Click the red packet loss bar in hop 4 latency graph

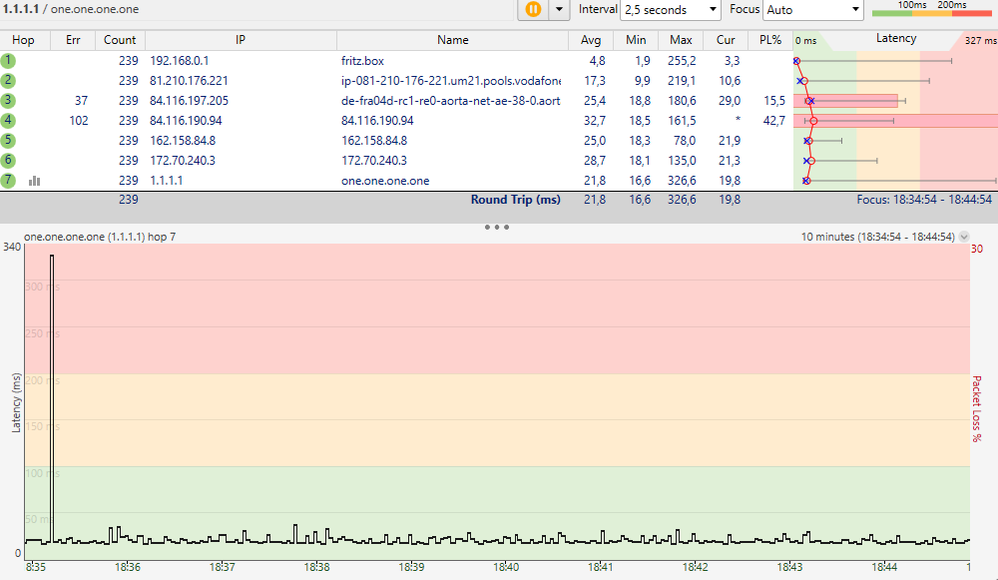[x=896, y=120]
